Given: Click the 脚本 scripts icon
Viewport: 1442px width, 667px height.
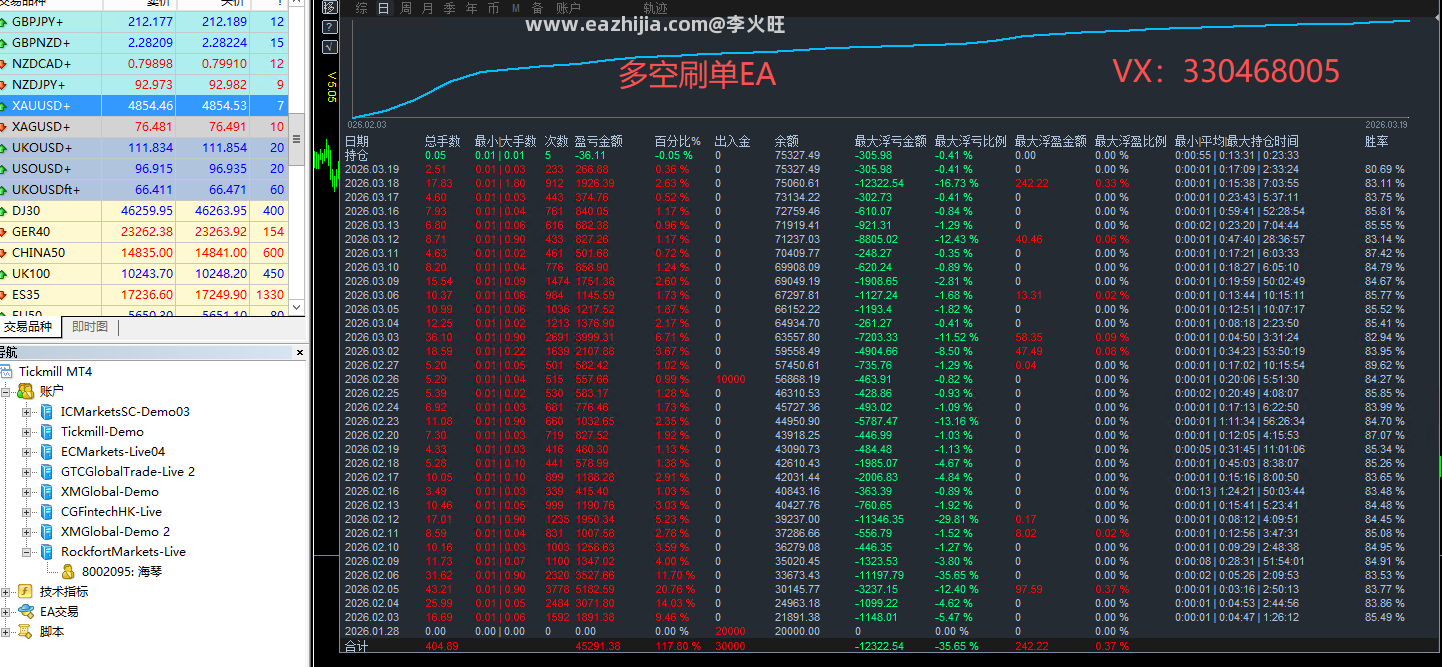Looking at the screenshot, I should (x=25, y=632).
